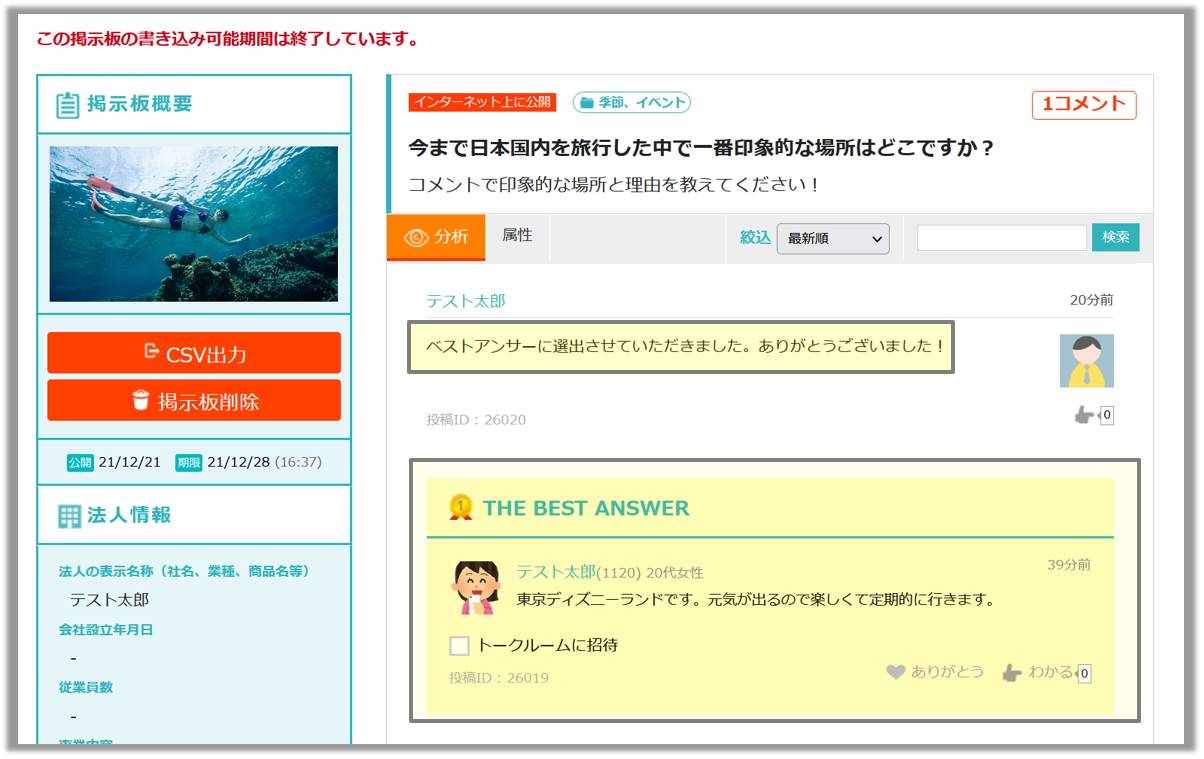The width and height of the screenshot is (1204, 759).
Task: Switch to the 分析 tab
Action: click(436, 237)
